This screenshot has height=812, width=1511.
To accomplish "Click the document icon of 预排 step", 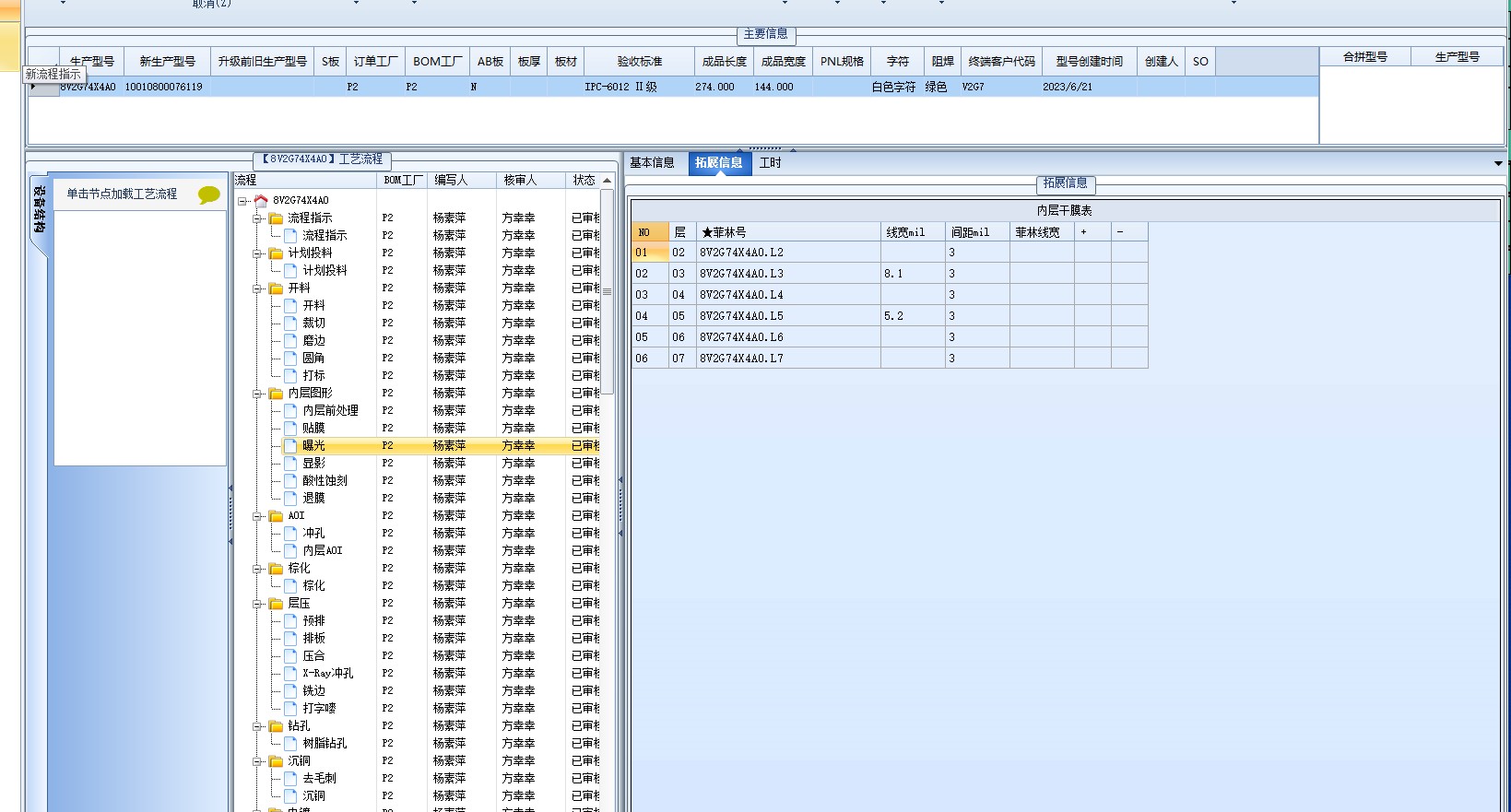I will (x=290, y=620).
